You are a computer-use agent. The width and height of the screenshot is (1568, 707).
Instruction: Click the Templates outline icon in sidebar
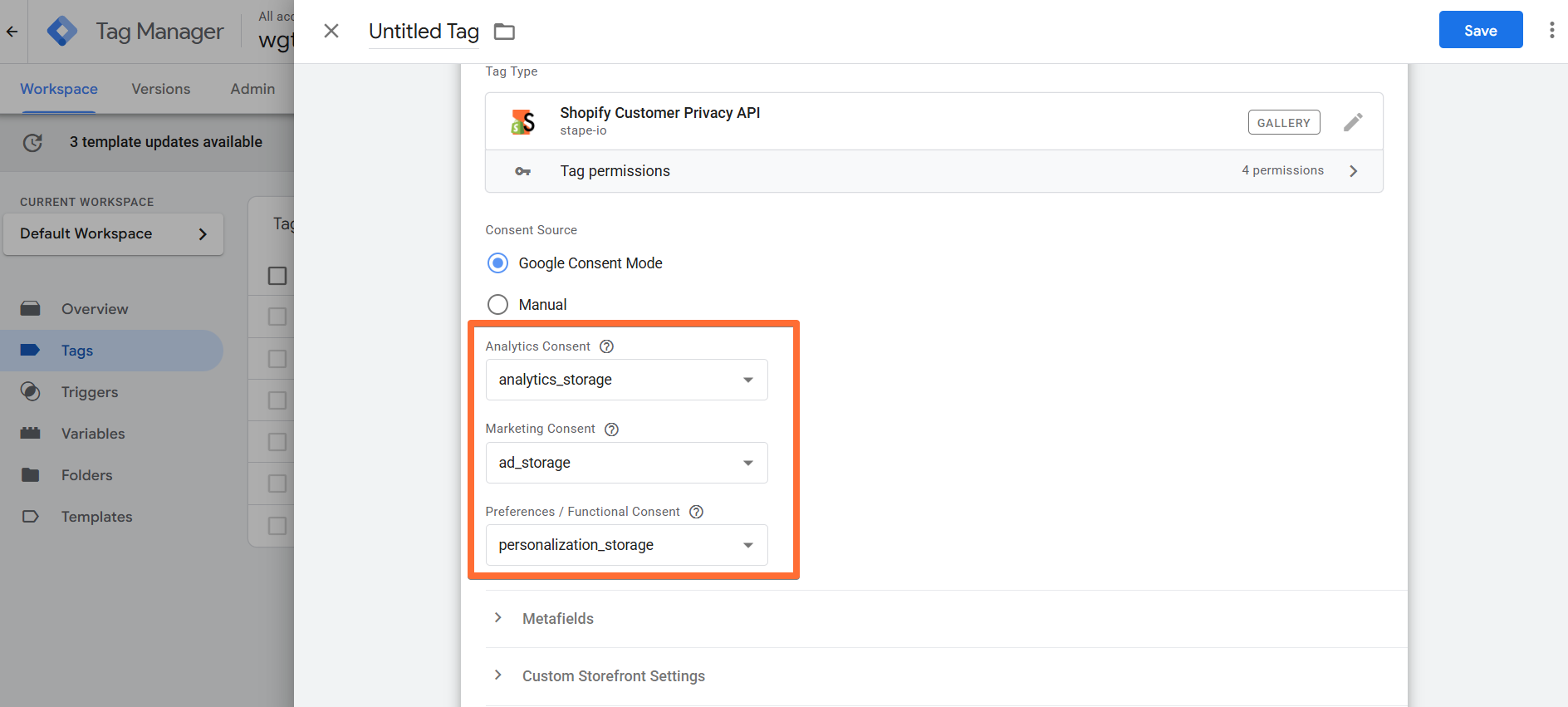coord(31,517)
